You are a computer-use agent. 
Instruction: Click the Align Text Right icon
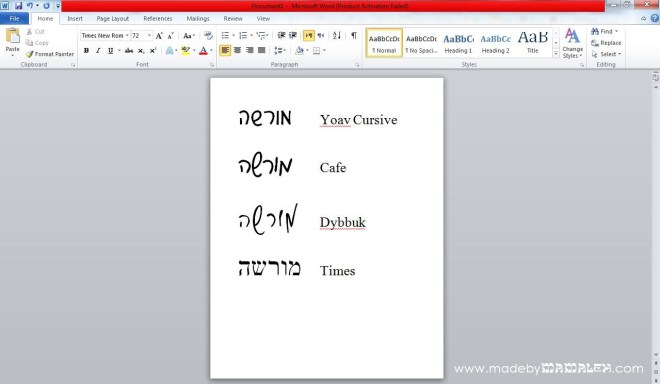tap(249, 51)
